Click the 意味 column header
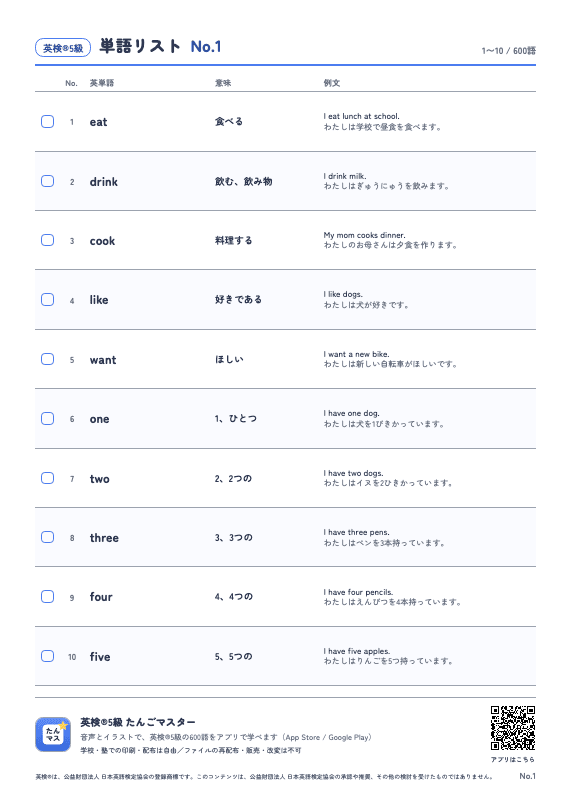This screenshot has width=572, height=809. point(223,83)
